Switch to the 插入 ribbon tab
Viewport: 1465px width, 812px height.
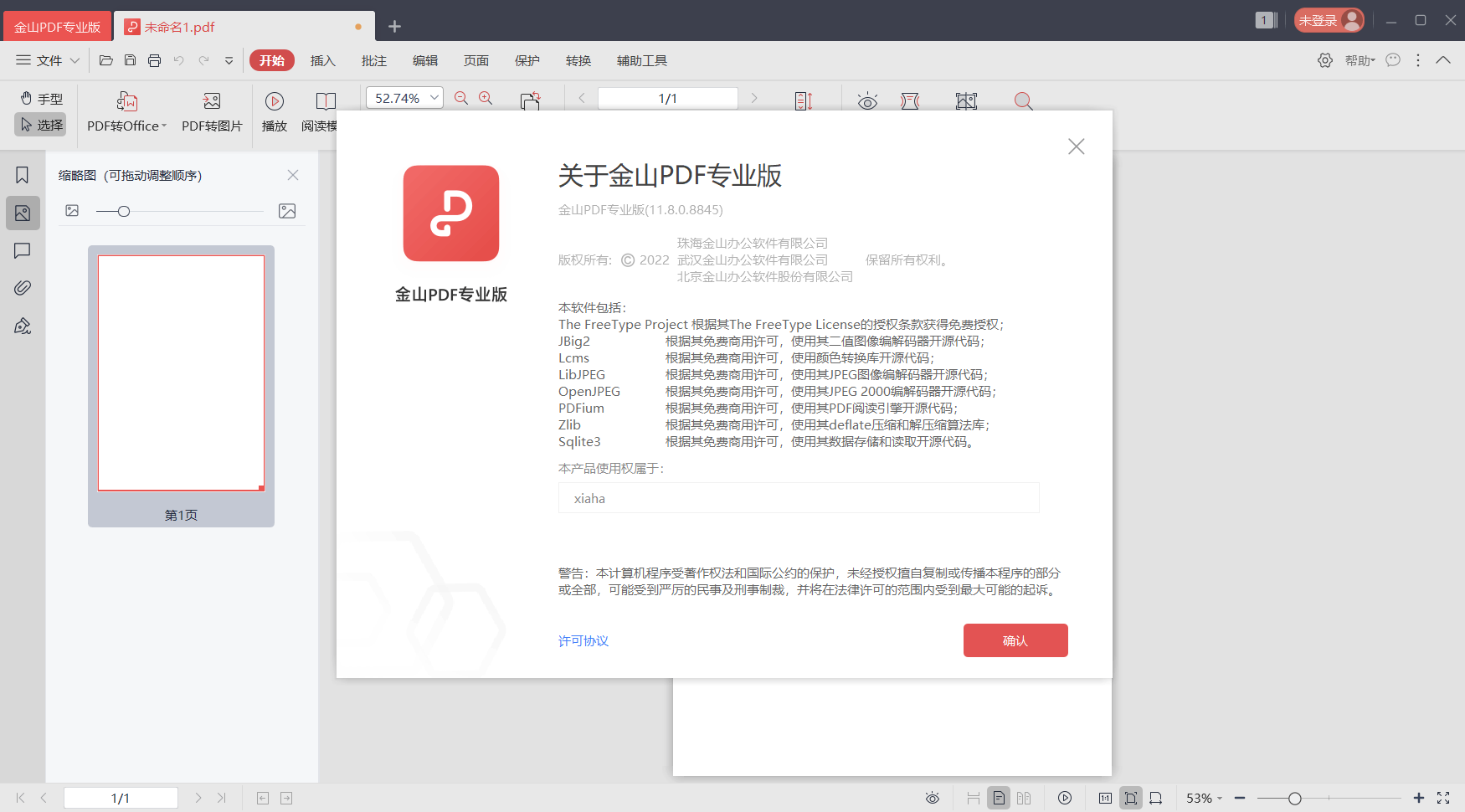pos(323,60)
